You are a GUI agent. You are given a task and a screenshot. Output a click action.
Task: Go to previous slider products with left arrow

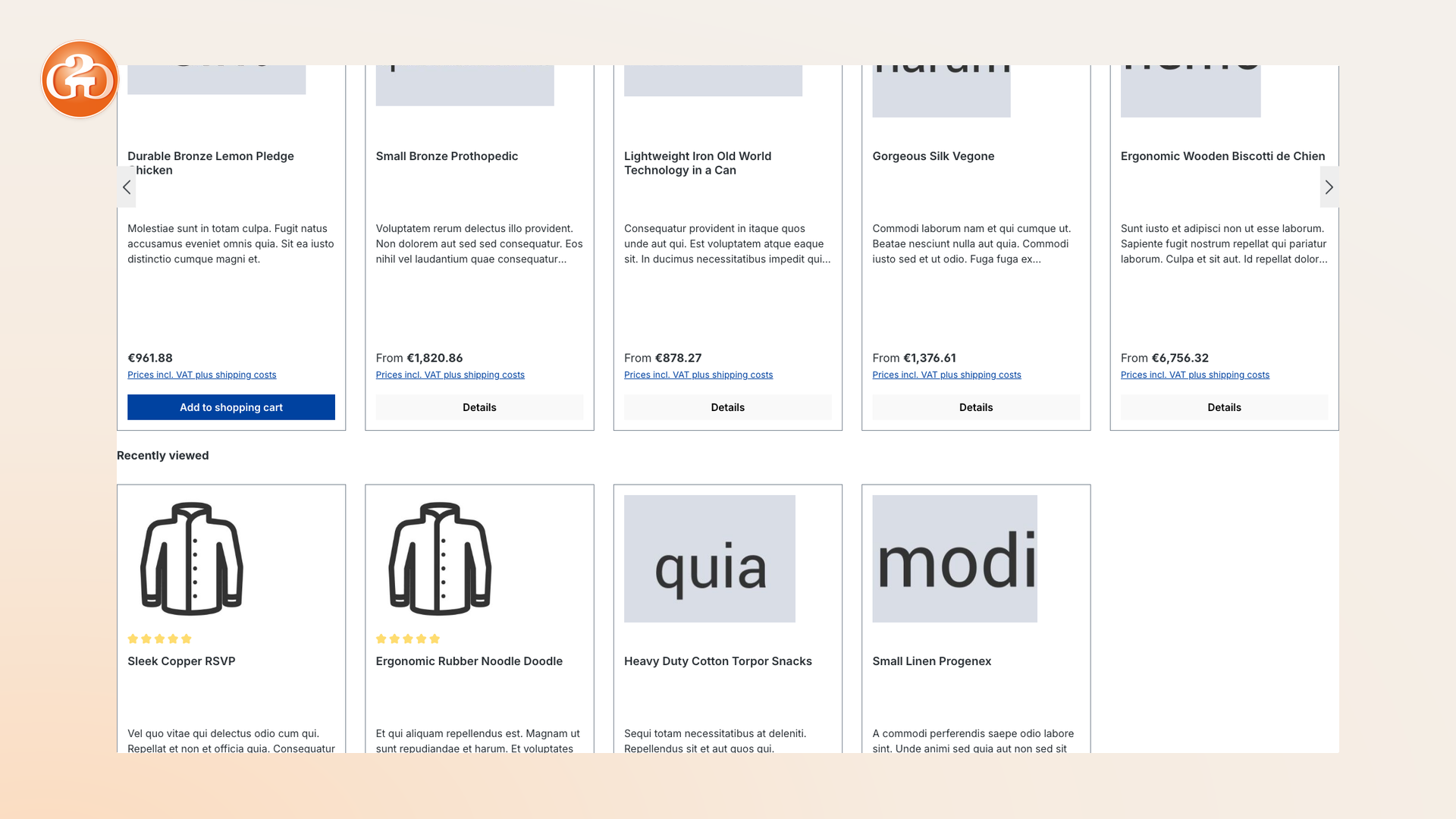pyautogui.click(x=127, y=187)
